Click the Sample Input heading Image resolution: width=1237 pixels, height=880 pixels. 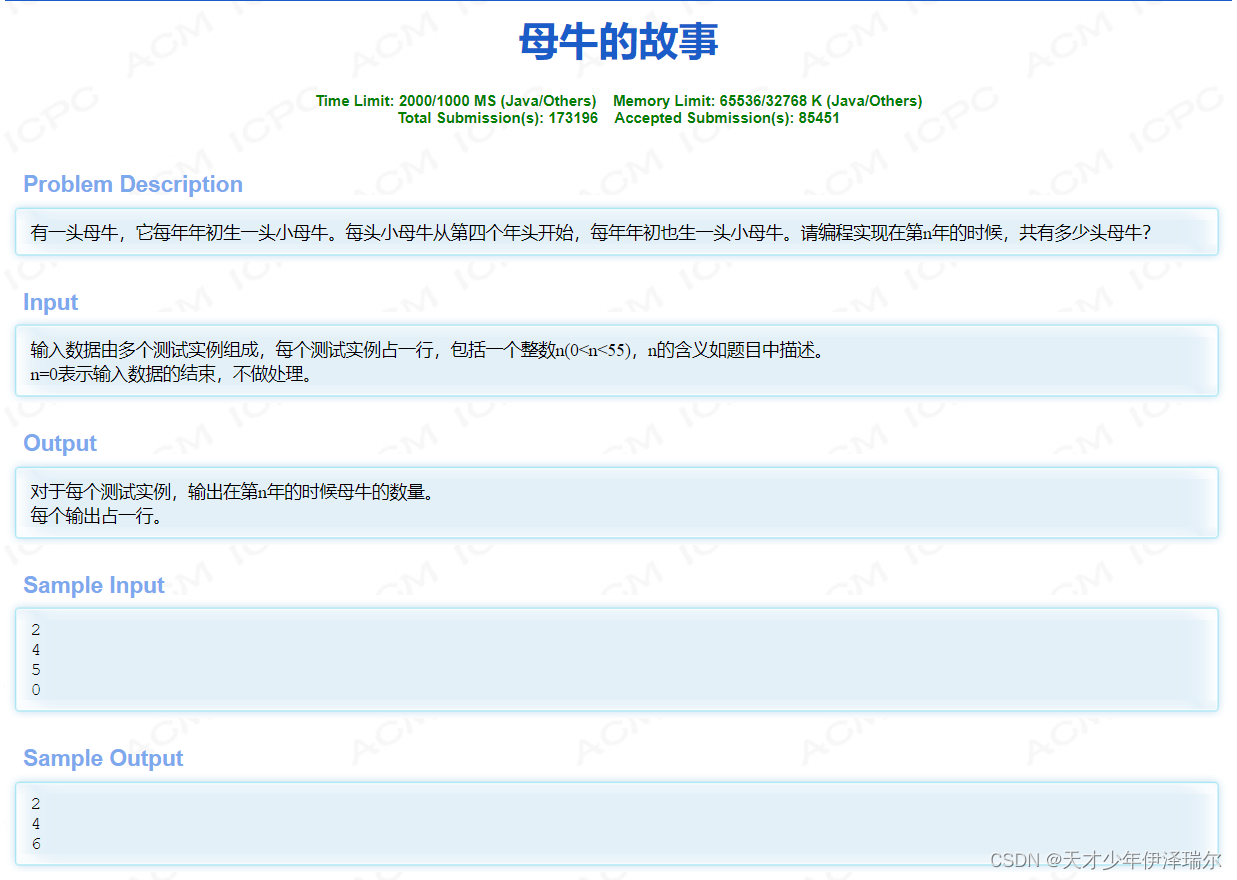[x=94, y=585]
